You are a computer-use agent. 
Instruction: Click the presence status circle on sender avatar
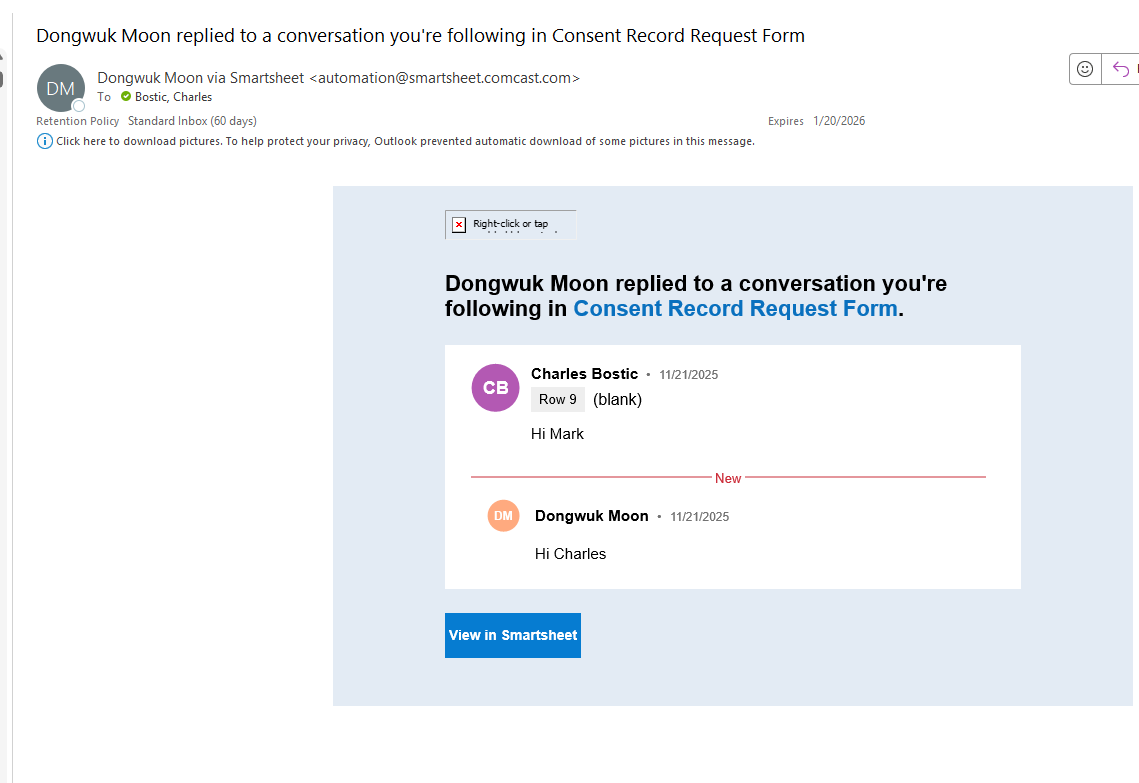pos(78,105)
